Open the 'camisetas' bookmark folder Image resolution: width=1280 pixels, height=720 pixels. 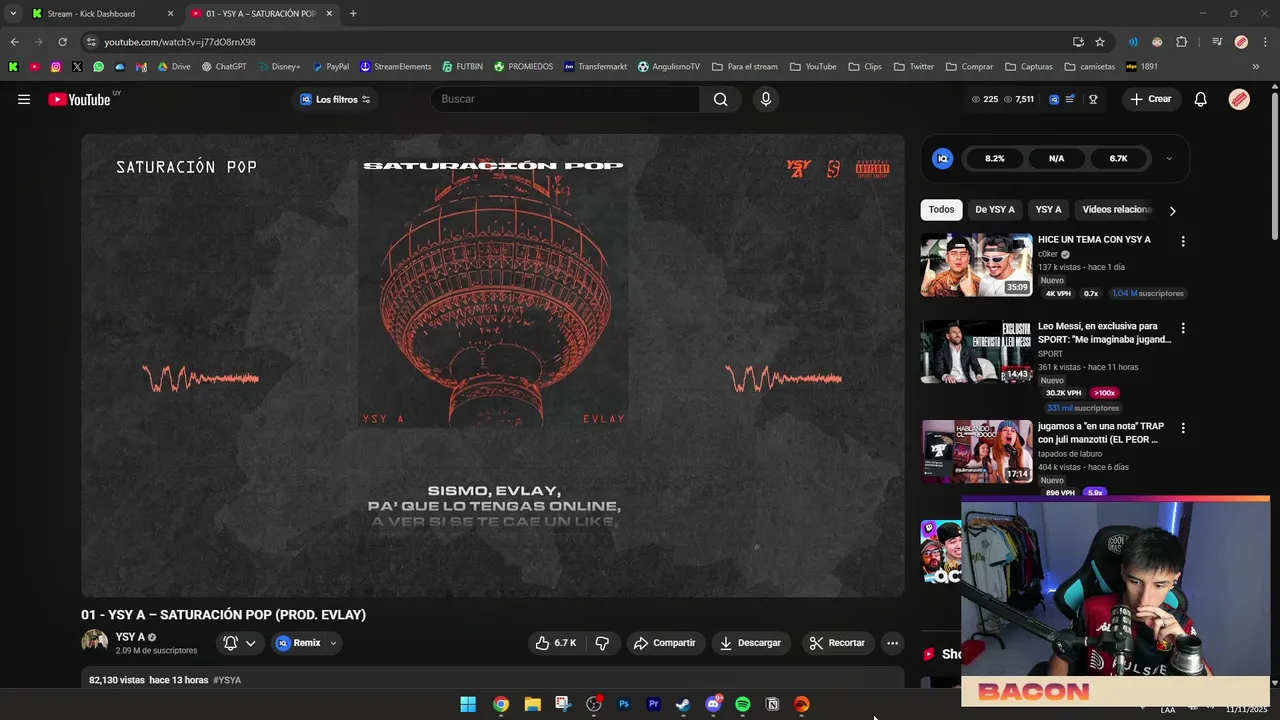click(1090, 67)
